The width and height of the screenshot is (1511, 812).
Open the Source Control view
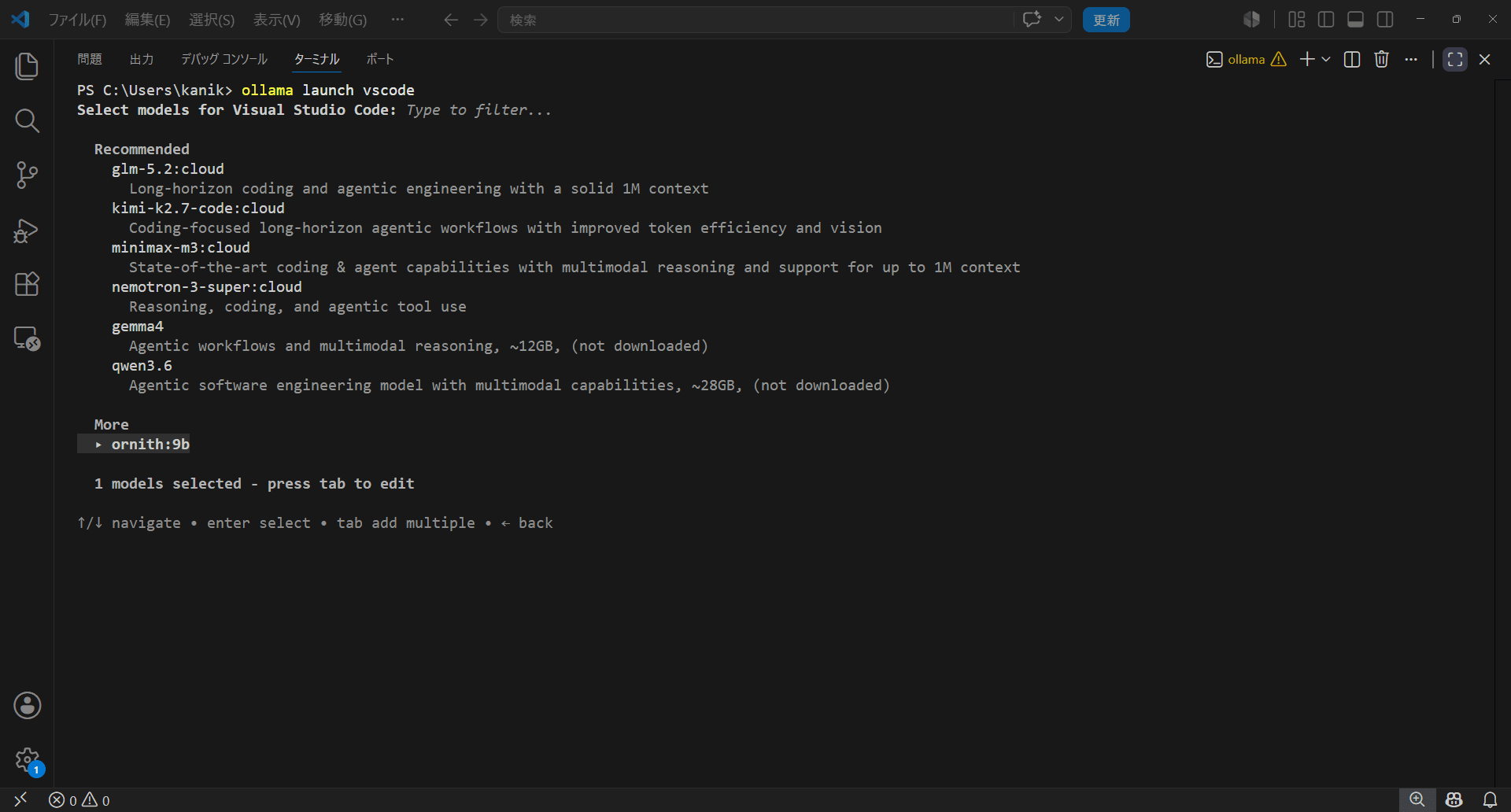click(27, 175)
